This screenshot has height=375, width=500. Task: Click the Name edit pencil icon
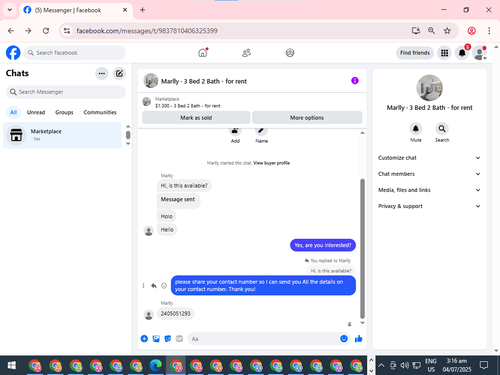(x=261, y=131)
